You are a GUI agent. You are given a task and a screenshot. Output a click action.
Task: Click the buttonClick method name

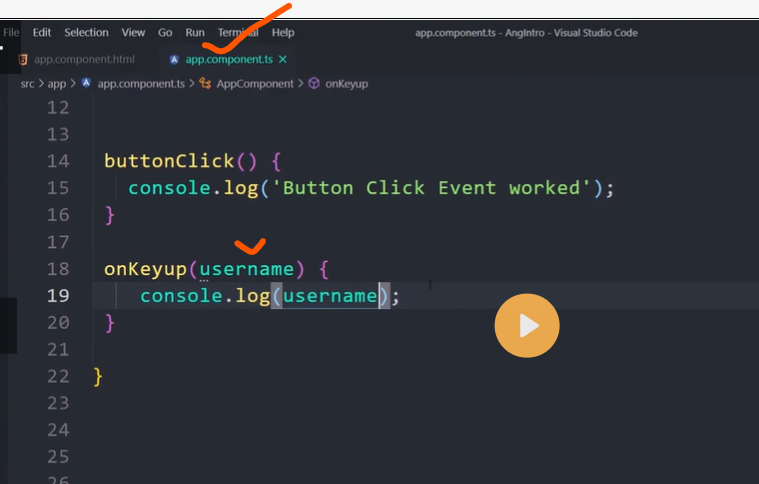tap(156, 161)
